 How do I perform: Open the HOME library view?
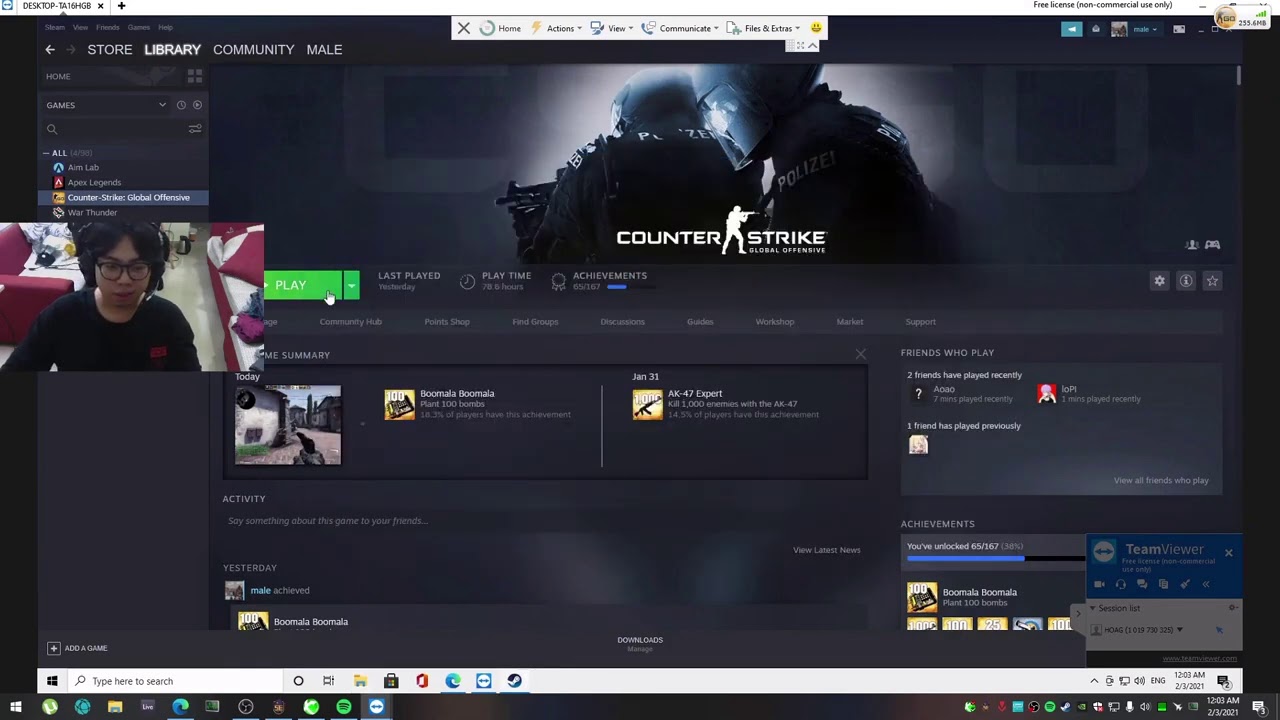pyautogui.click(x=58, y=77)
